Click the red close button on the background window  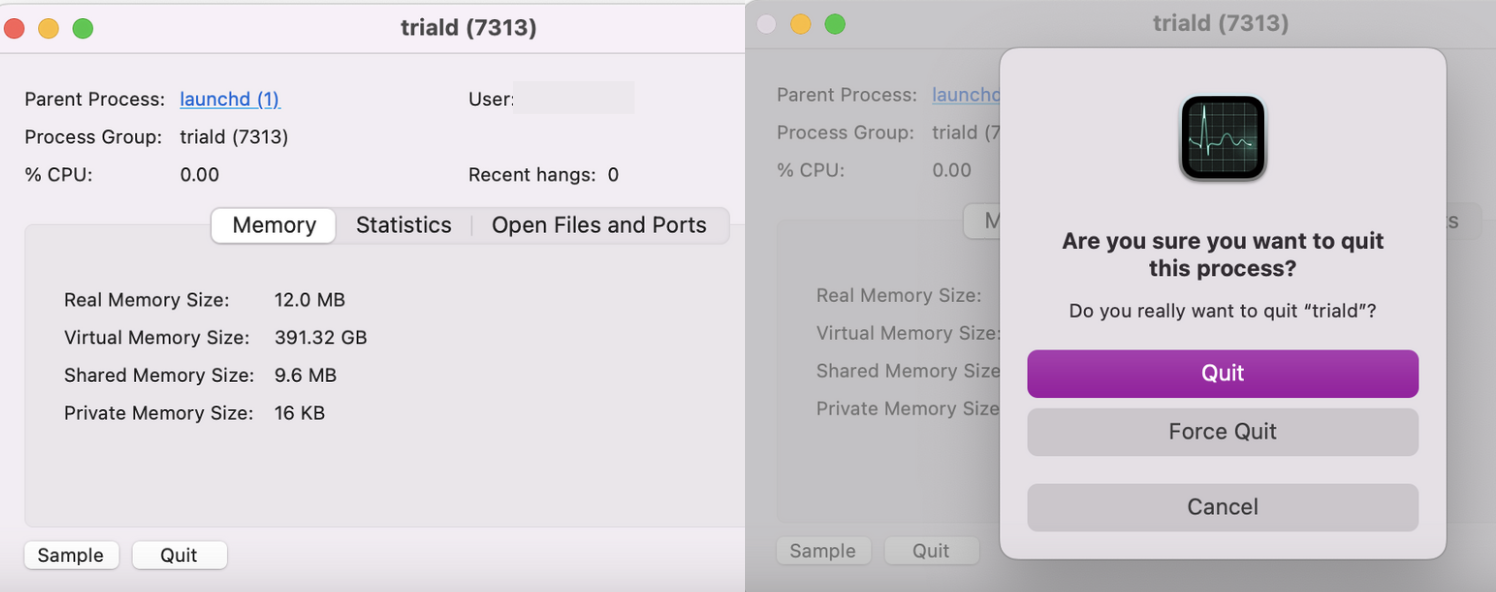pos(765,23)
